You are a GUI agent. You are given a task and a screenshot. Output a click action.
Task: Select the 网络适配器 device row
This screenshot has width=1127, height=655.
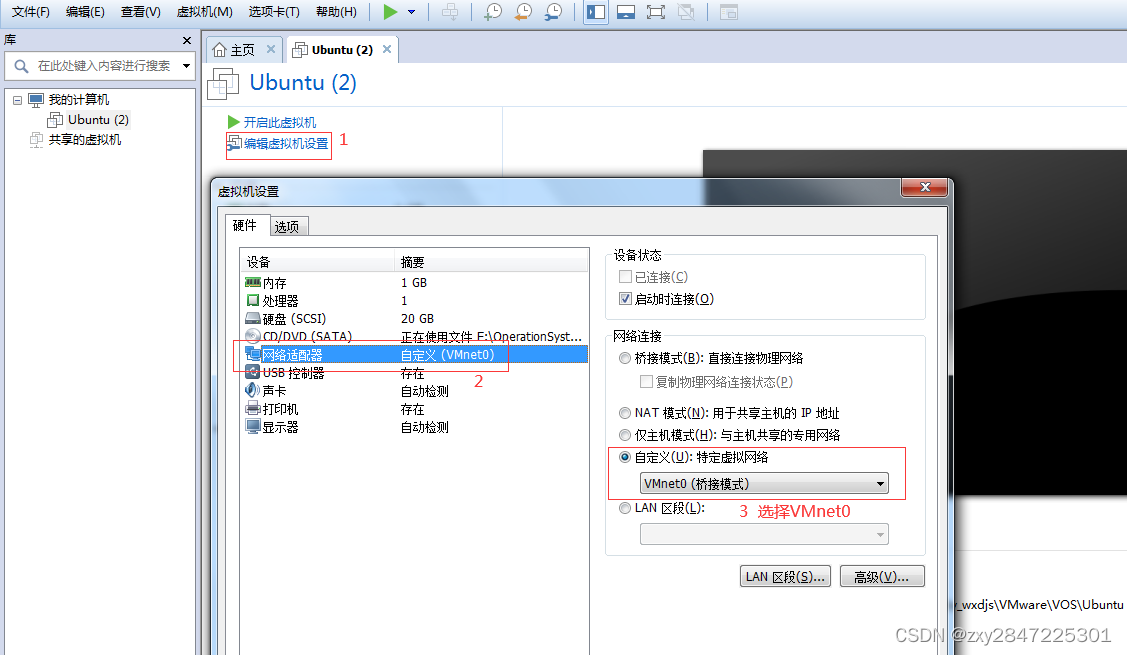[416, 354]
